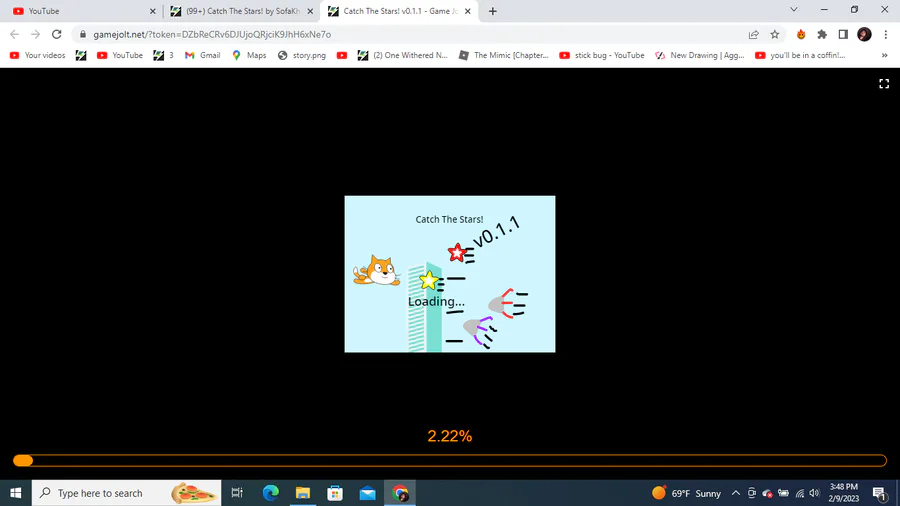900x506 pixels.
Task: Open the orange fire extension icon
Action: tap(801, 34)
